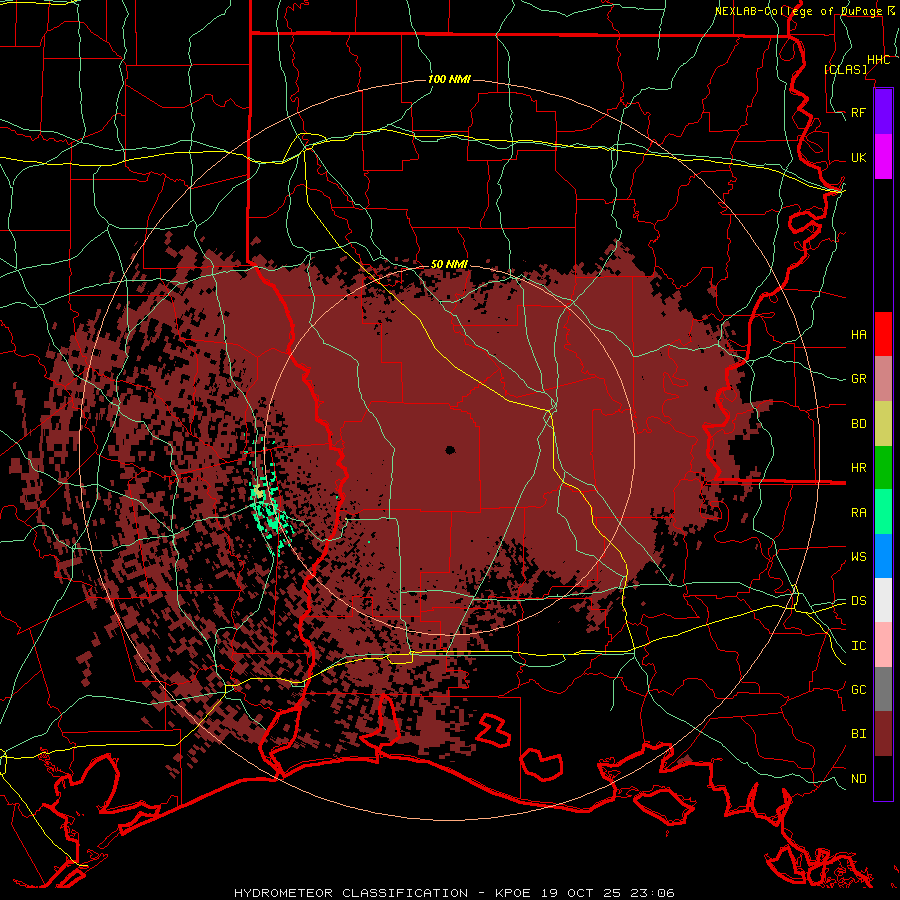The width and height of the screenshot is (900, 900).
Task: Click the '[CLAS]' legend header text
Action: (845, 69)
